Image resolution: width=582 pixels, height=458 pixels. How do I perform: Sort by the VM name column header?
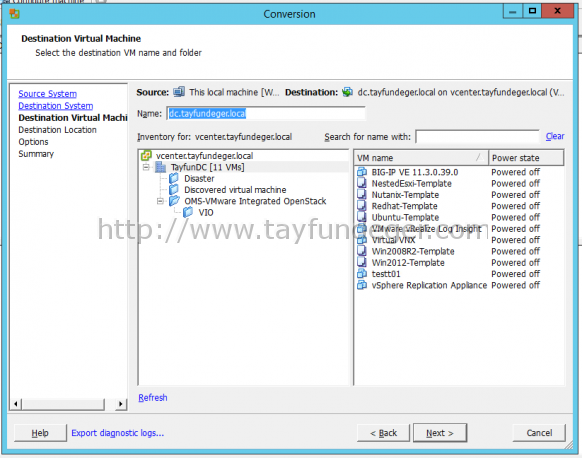[421, 158]
